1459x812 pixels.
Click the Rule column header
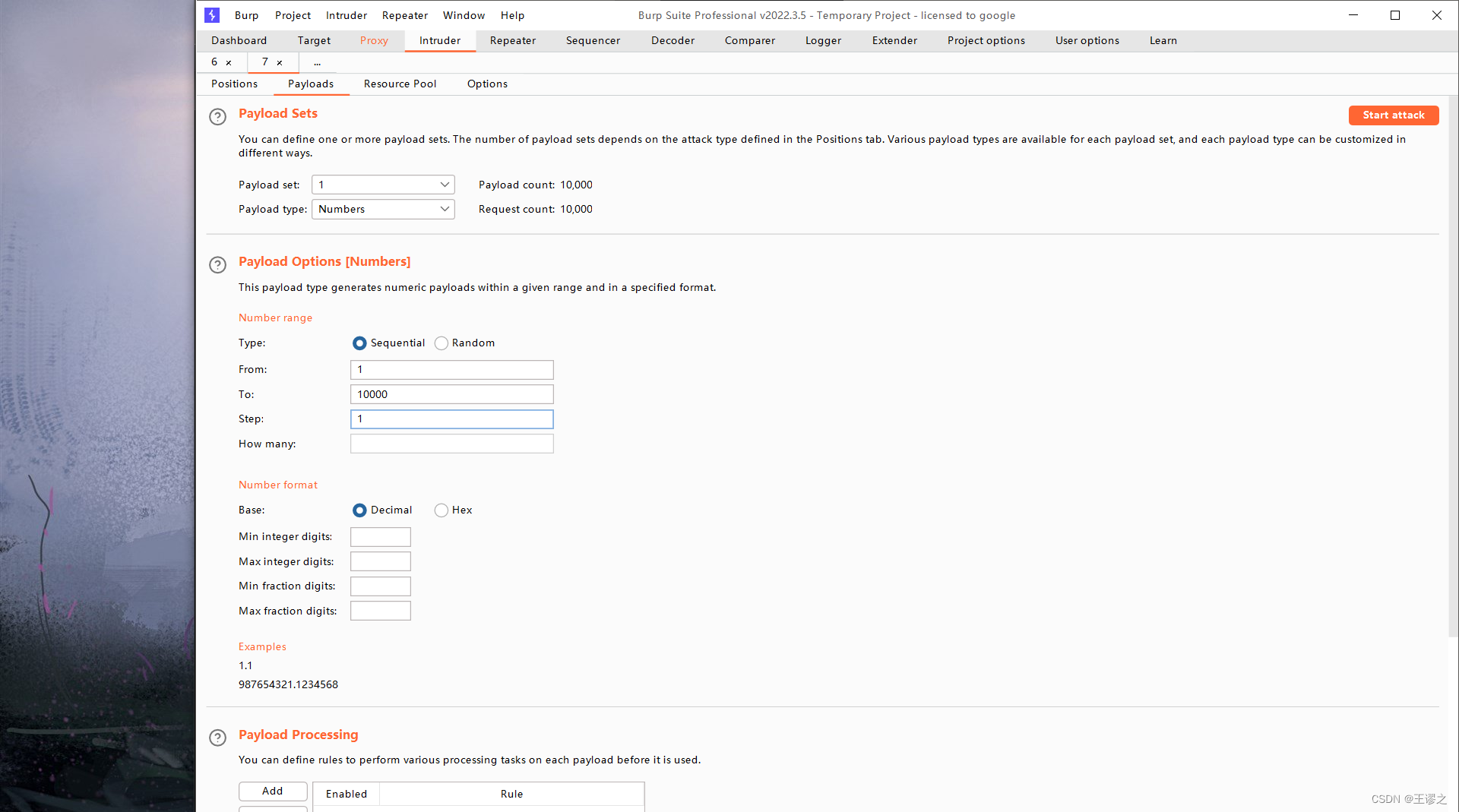coord(511,794)
